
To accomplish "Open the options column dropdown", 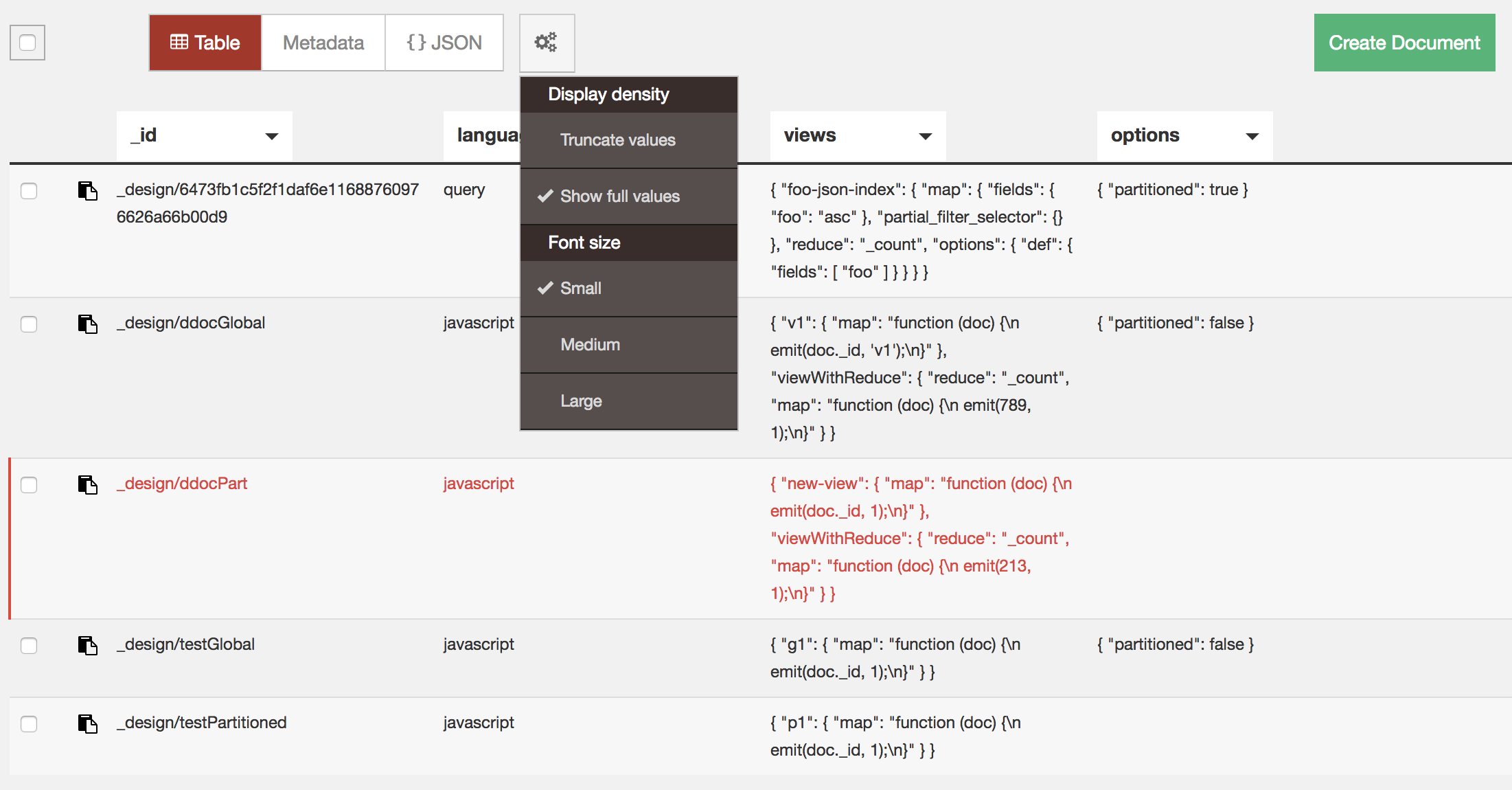I will 1252,136.
